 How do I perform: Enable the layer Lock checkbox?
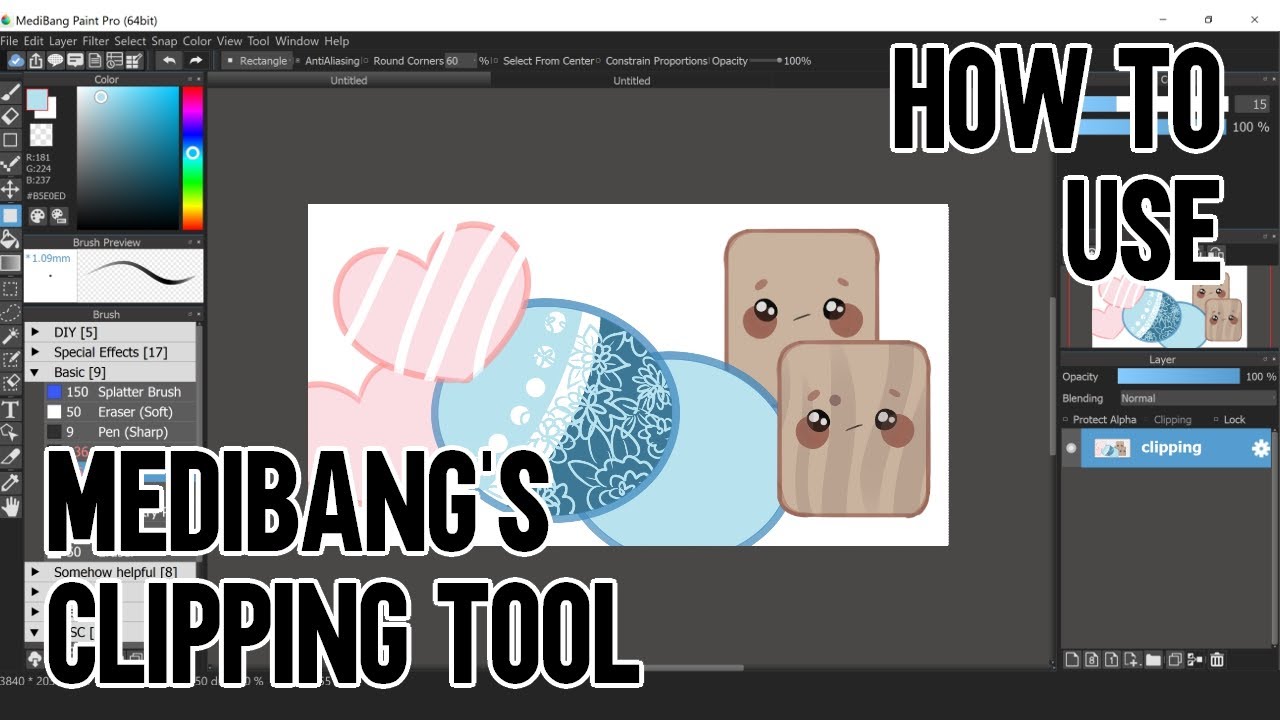click(x=1216, y=420)
